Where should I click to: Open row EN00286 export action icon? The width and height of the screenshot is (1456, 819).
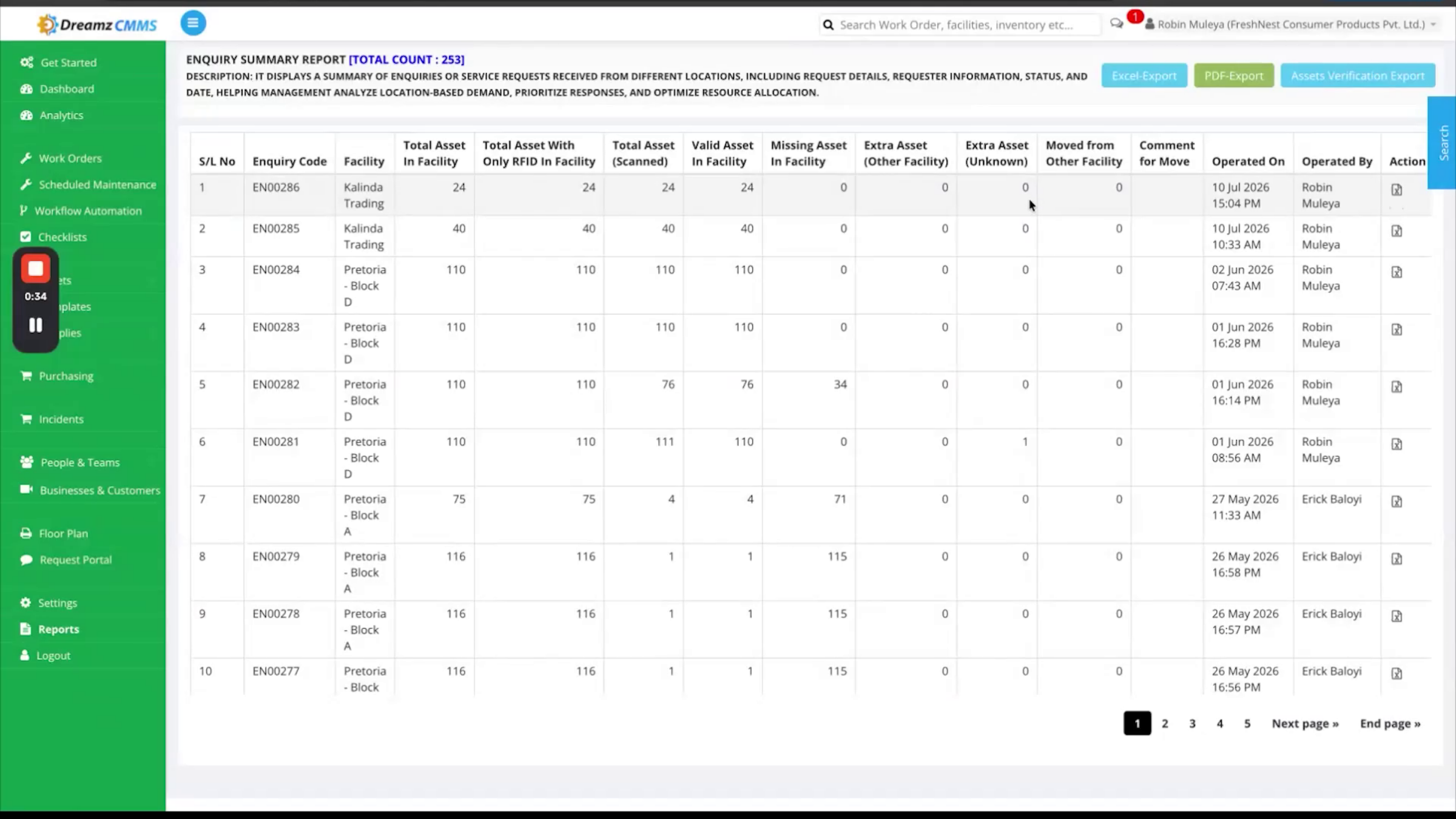tap(1397, 190)
